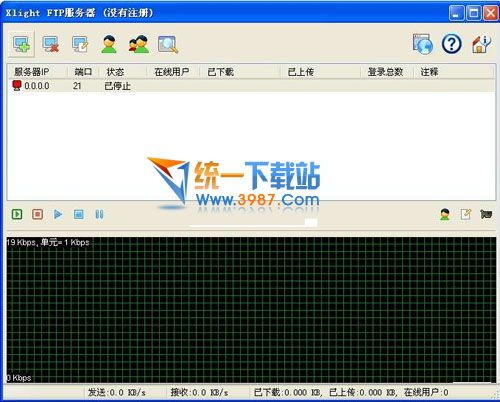Viewport: 500px width, 402px height.
Task: Click the add new virtual server icon
Action: (21, 44)
